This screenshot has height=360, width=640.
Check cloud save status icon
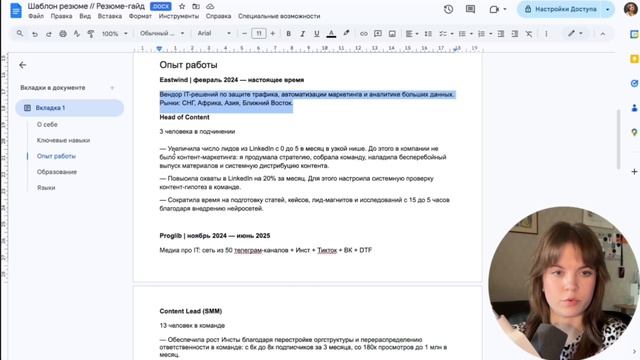(x=210, y=7)
